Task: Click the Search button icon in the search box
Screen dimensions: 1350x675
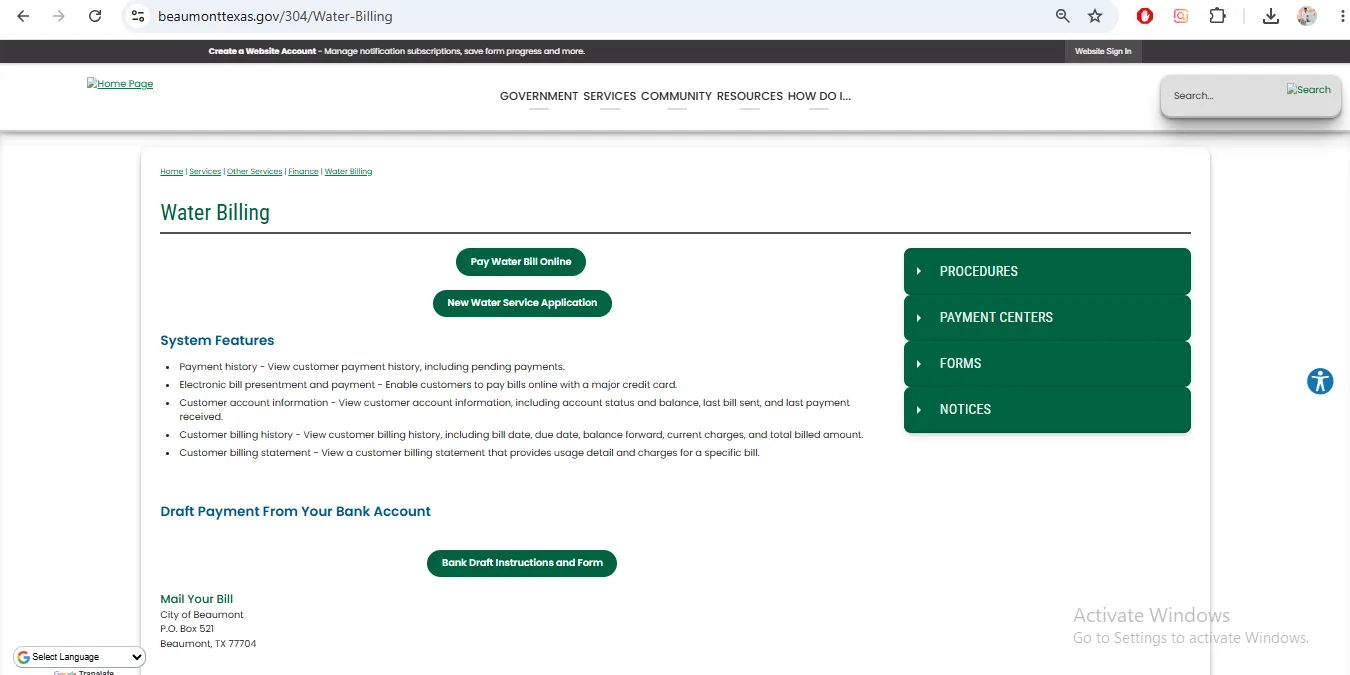Action: (x=1309, y=89)
